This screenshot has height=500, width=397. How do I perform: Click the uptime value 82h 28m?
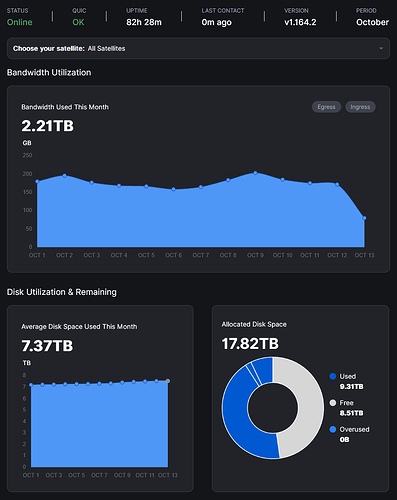[144, 22]
